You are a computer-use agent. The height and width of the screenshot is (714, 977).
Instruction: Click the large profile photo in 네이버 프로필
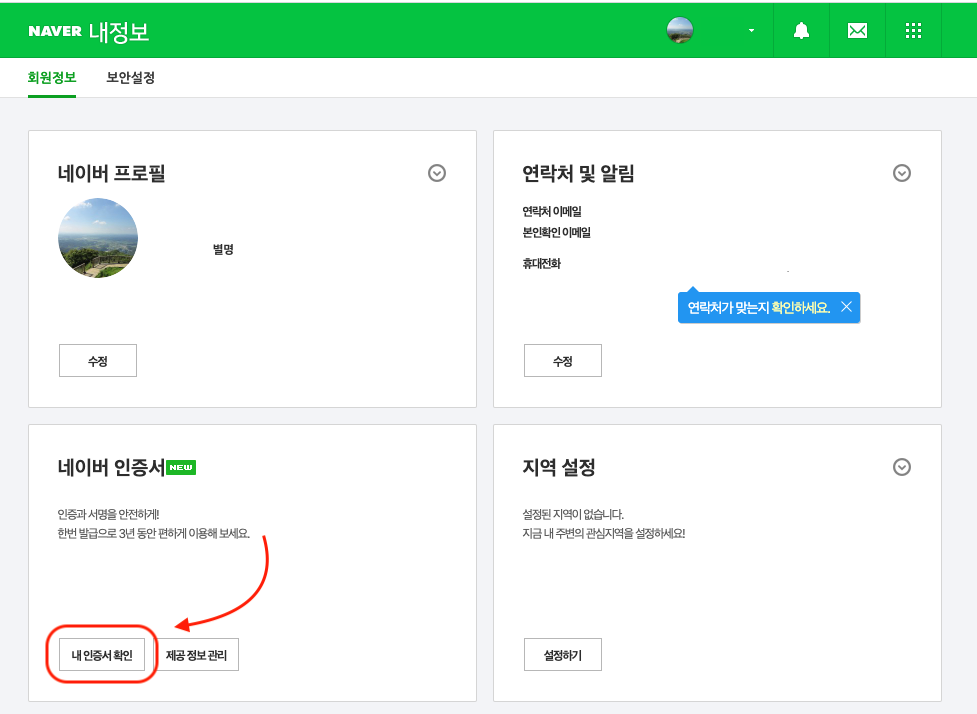tap(98, 238)
